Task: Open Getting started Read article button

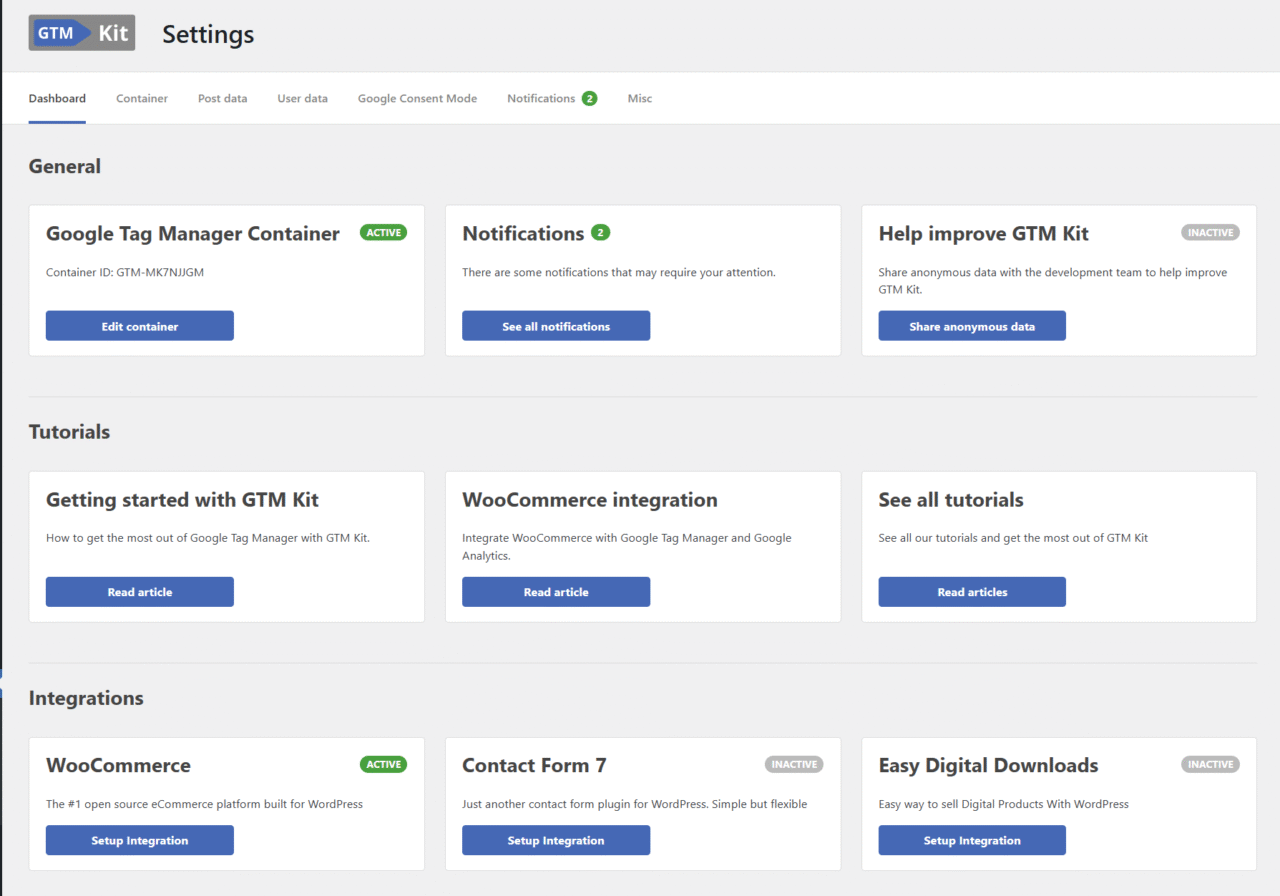Action: (140, 592)
